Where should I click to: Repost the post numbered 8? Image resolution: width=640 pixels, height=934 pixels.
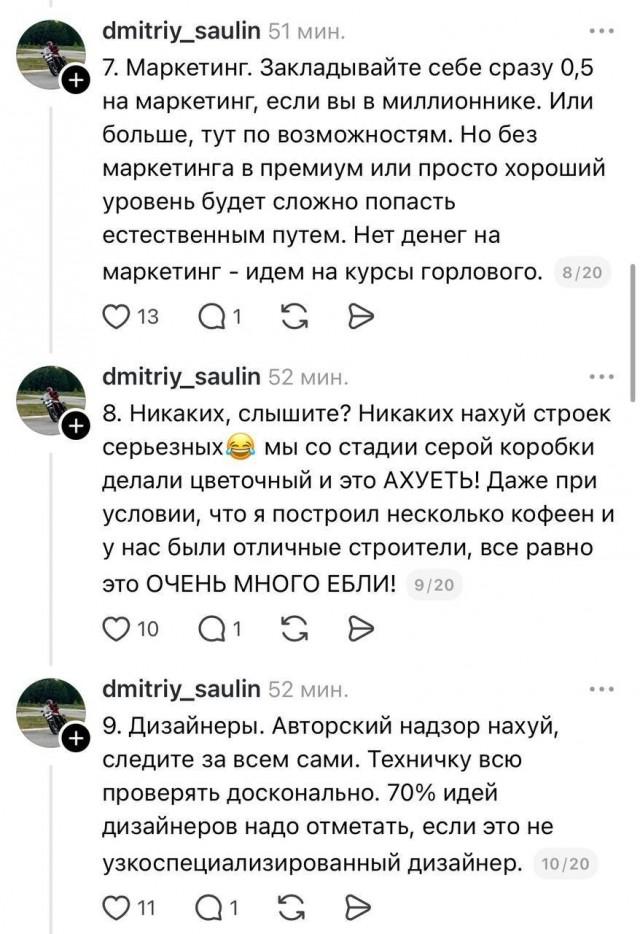(295, 629)
